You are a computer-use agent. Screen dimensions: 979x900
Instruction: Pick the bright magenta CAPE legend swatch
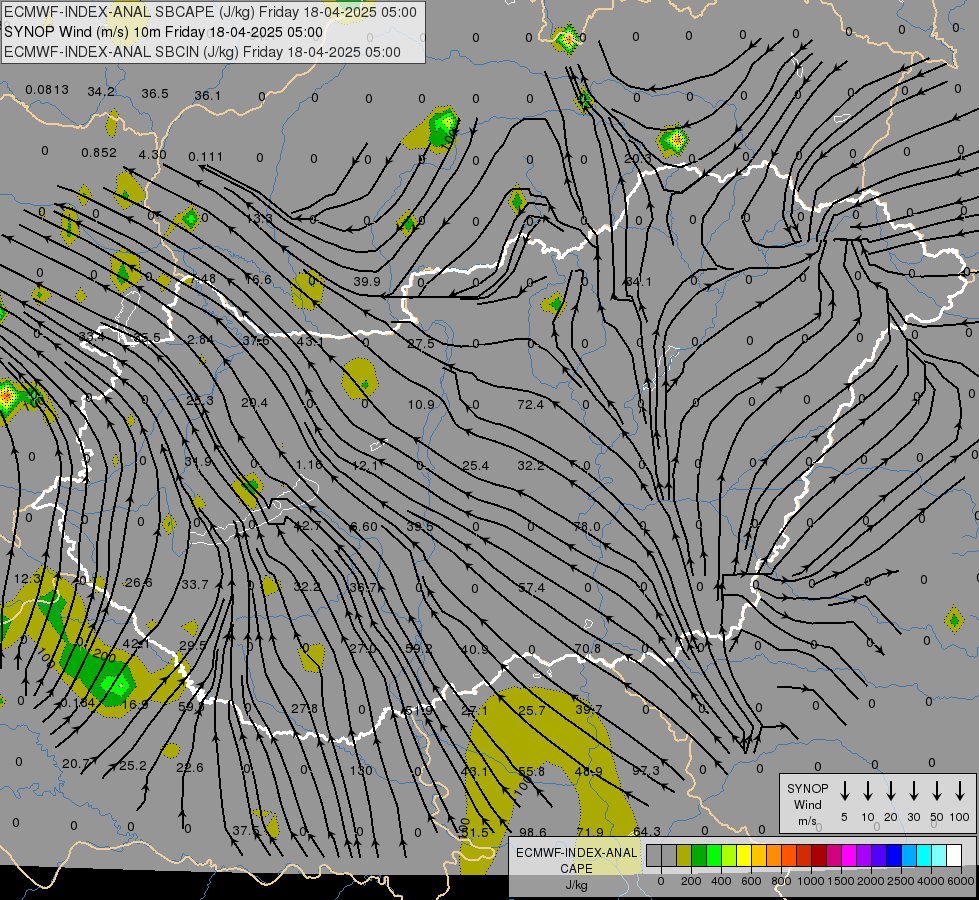click(849, 855)
